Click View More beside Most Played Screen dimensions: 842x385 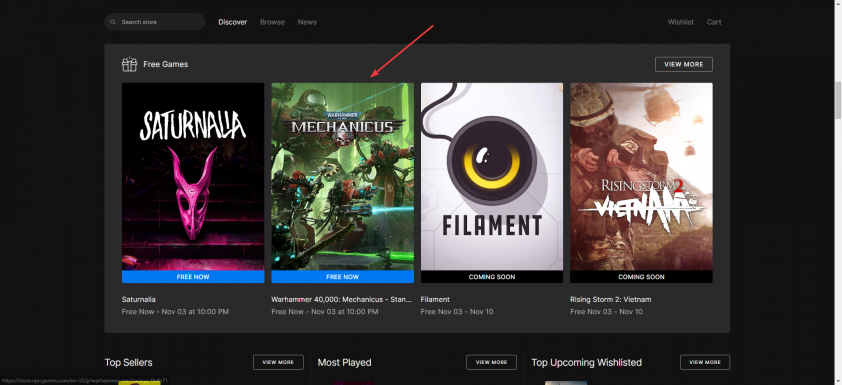tap(491, 362)
